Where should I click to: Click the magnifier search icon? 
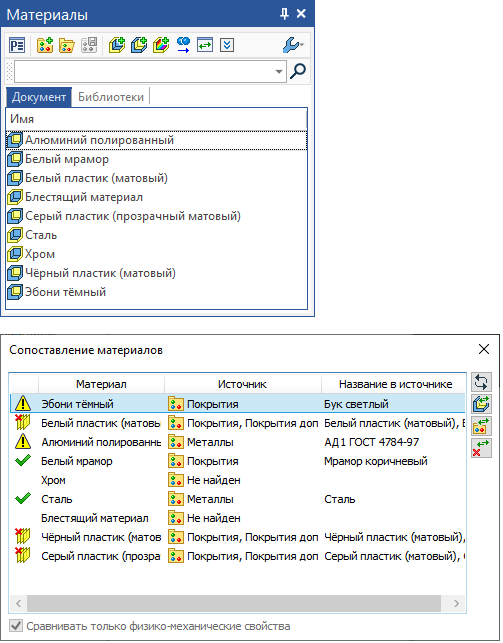298,71
